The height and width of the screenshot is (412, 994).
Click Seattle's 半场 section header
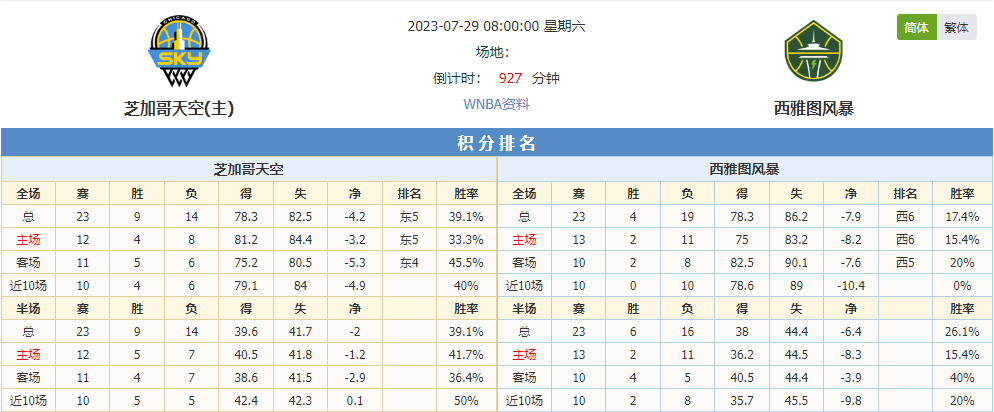[x=524, y=309]
